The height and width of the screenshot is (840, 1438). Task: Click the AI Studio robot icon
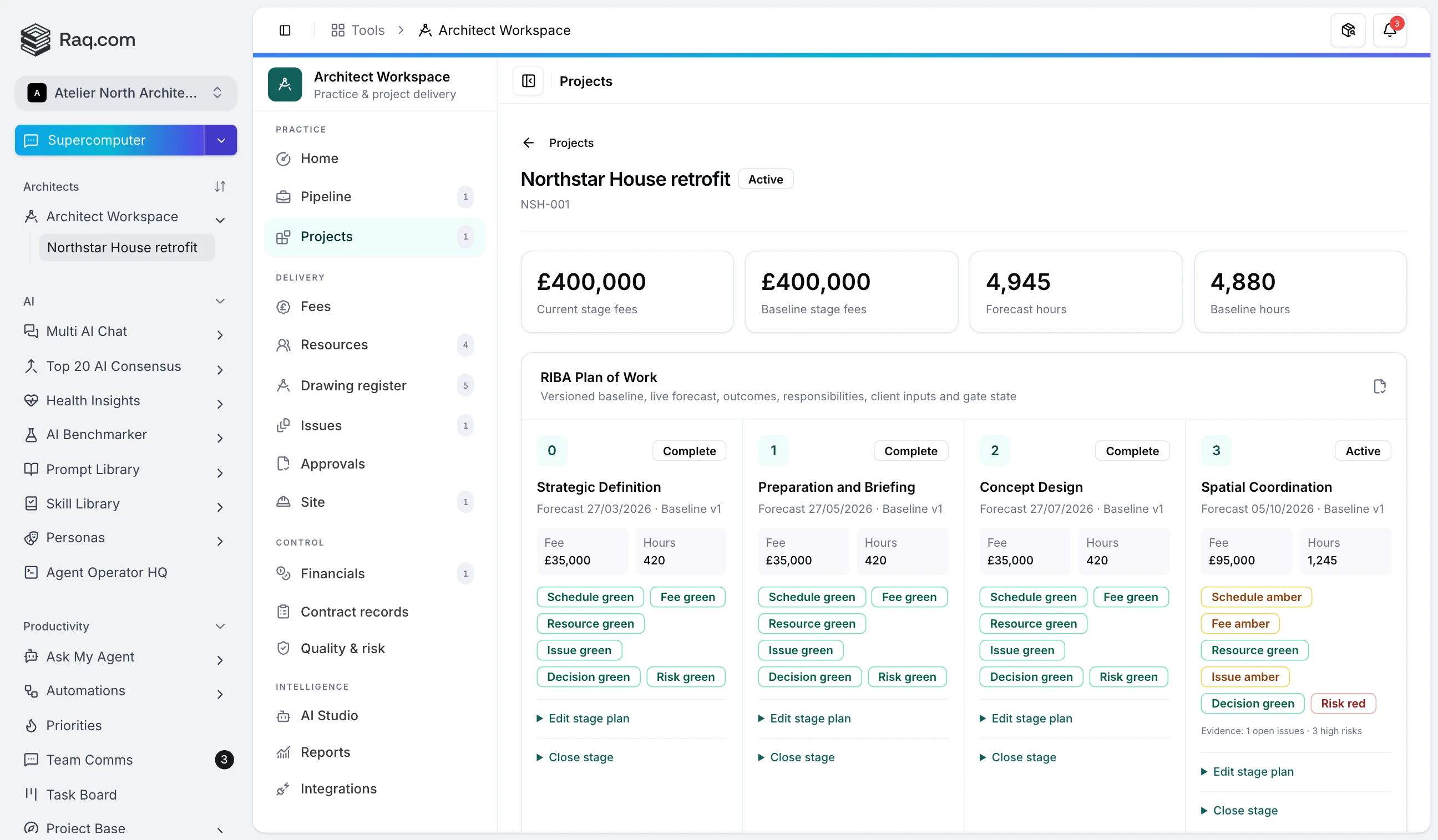(283, 716)
